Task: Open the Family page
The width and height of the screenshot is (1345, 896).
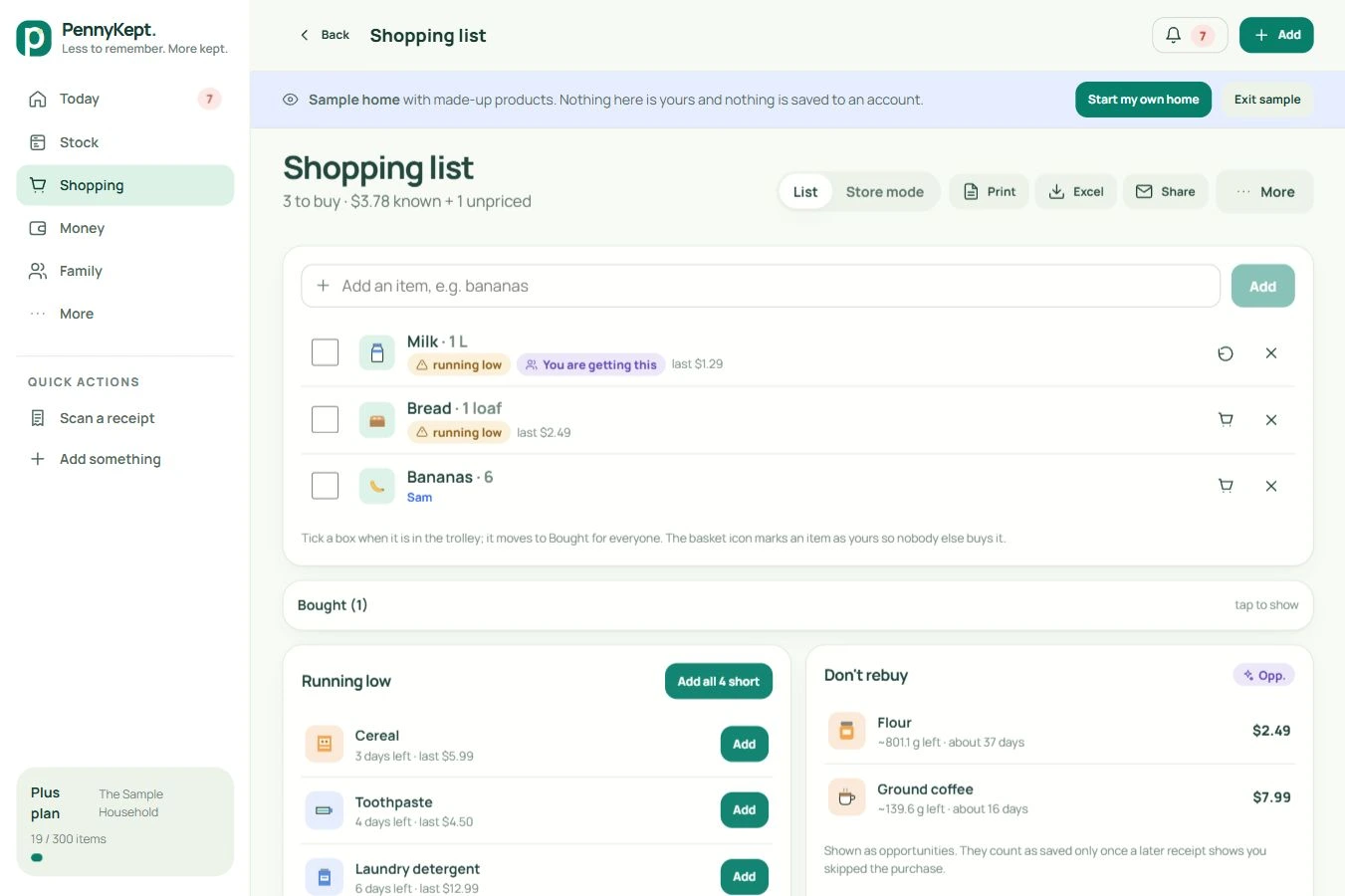Action: pos(124,271)
